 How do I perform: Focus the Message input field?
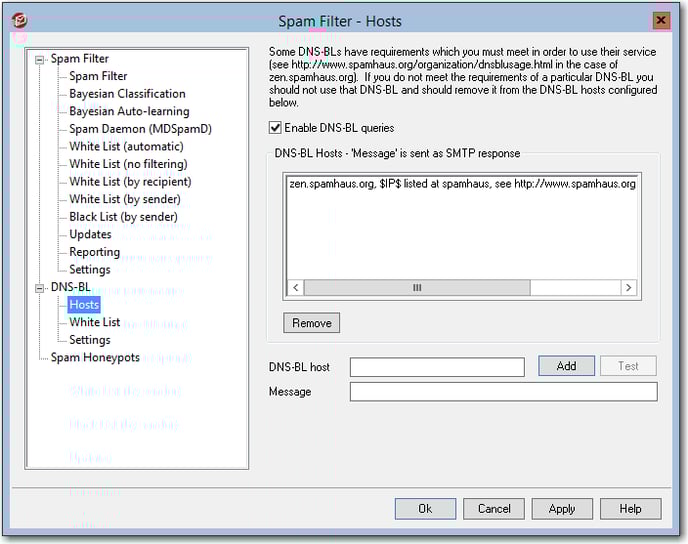[503, 391]
